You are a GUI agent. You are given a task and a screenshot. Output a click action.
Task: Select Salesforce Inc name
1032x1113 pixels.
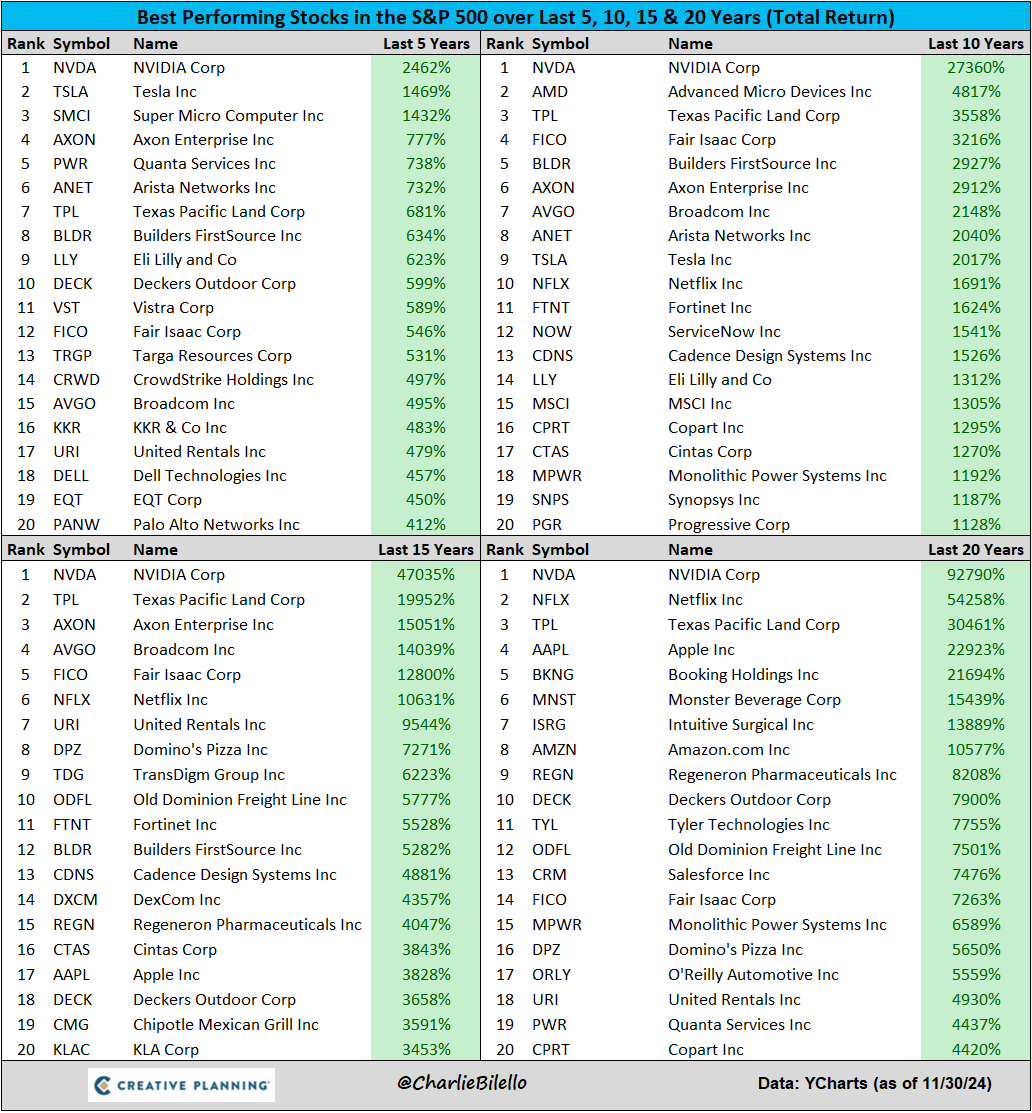coord(718,874)
